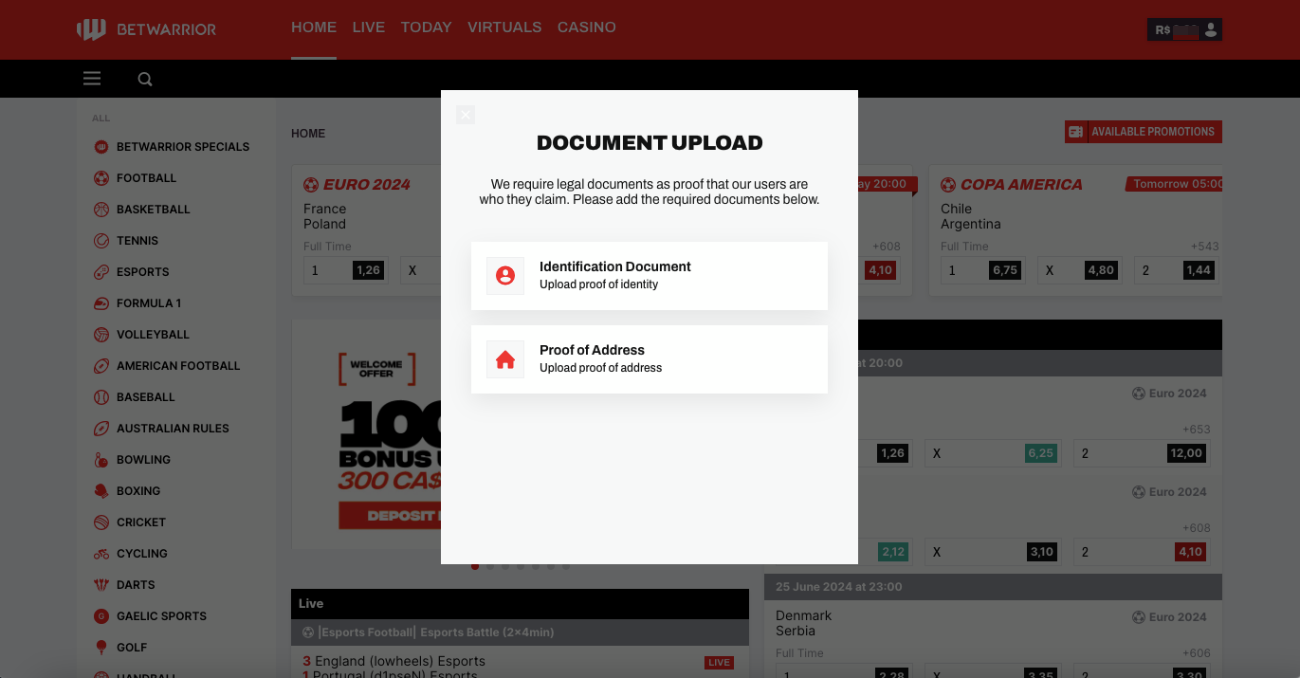Open the +653 more markets link

tap(1197, 430)
